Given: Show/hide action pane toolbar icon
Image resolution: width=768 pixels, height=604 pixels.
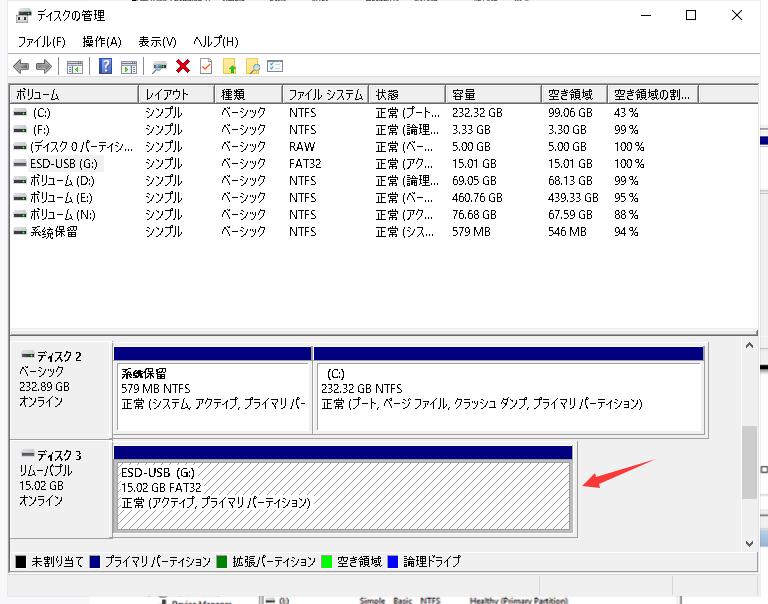Looking at the screenshot, I should click(x=129, y=67).
